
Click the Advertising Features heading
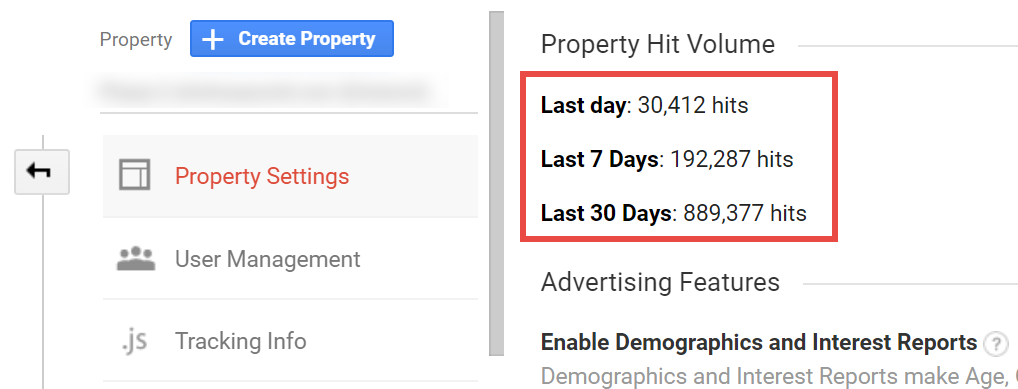click(660, 282)
